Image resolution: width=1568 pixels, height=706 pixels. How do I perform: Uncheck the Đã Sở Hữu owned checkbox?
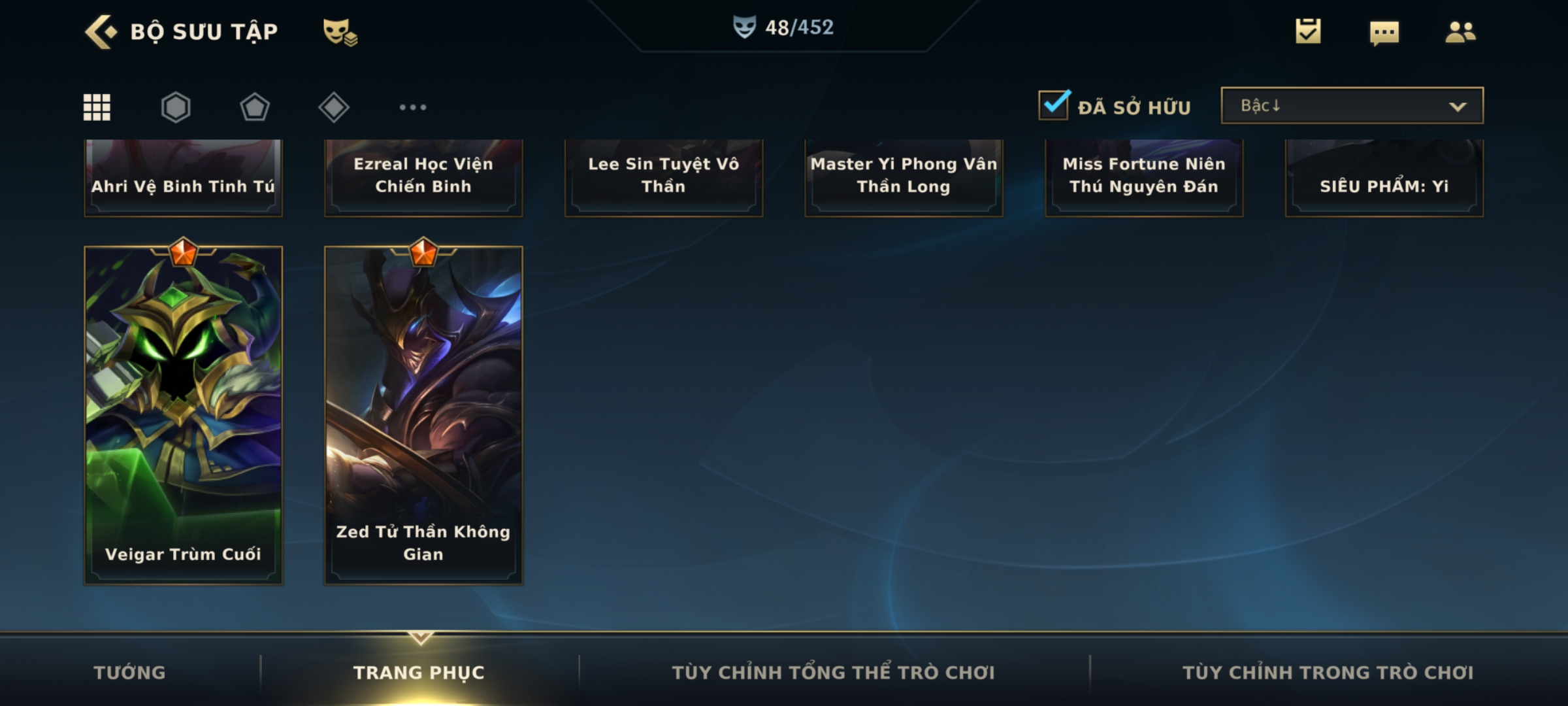click(1054, 105)
